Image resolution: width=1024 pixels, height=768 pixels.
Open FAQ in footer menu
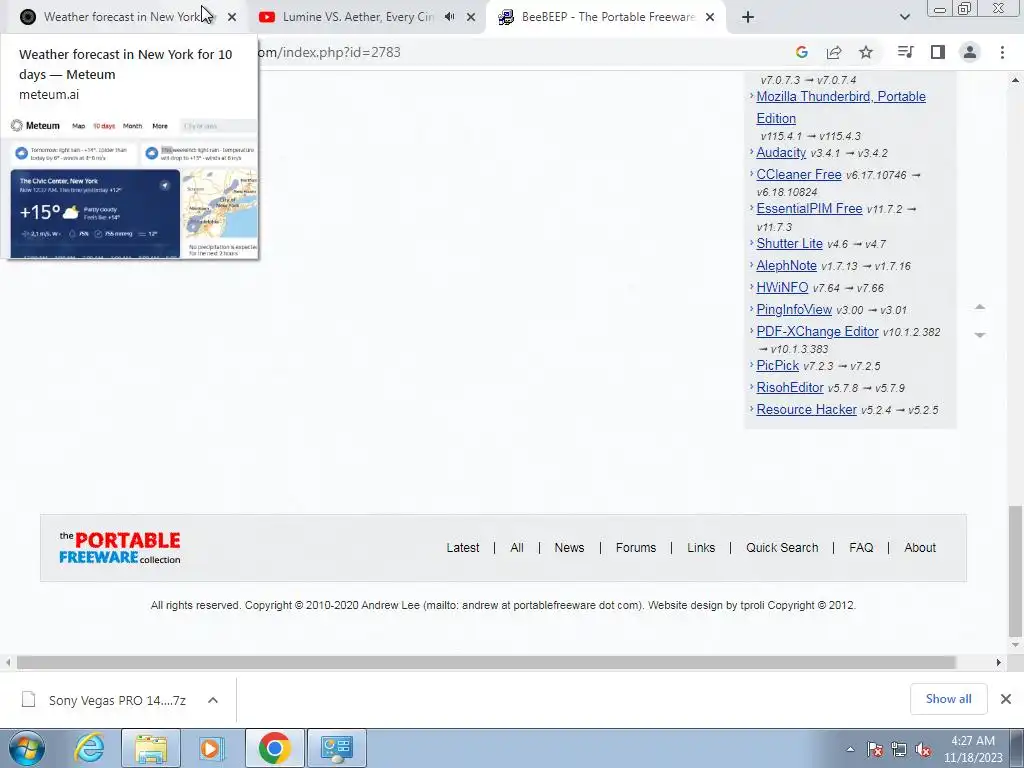click(861, 548)
